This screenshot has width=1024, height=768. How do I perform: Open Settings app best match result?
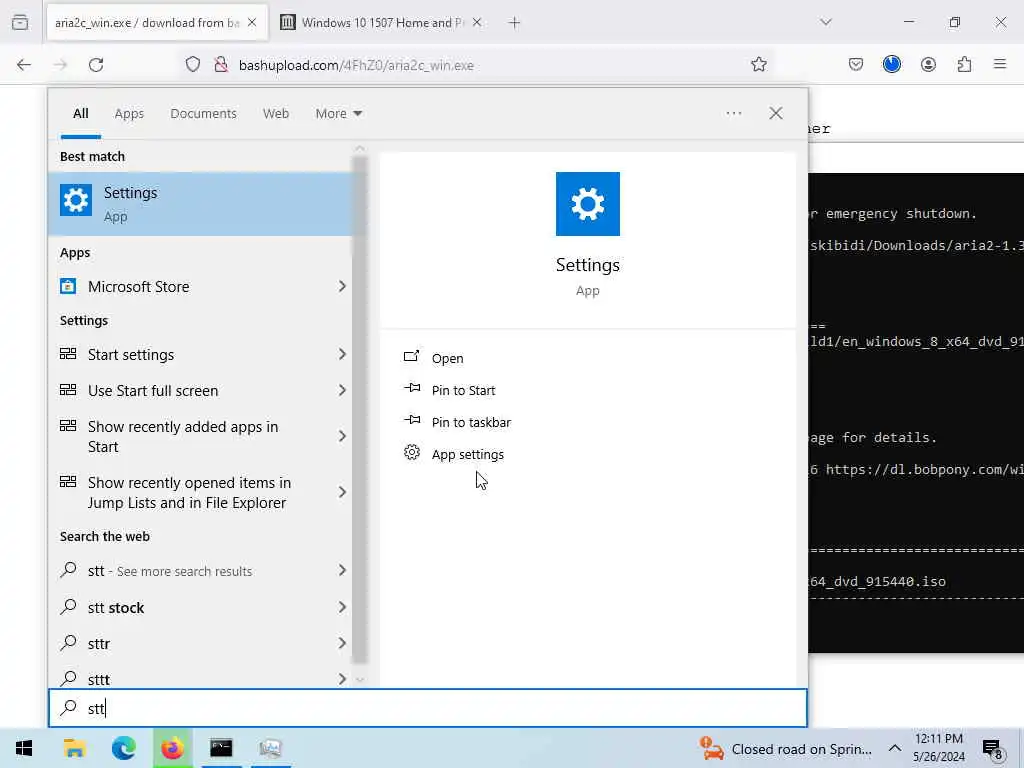click(x=200, y=204)
